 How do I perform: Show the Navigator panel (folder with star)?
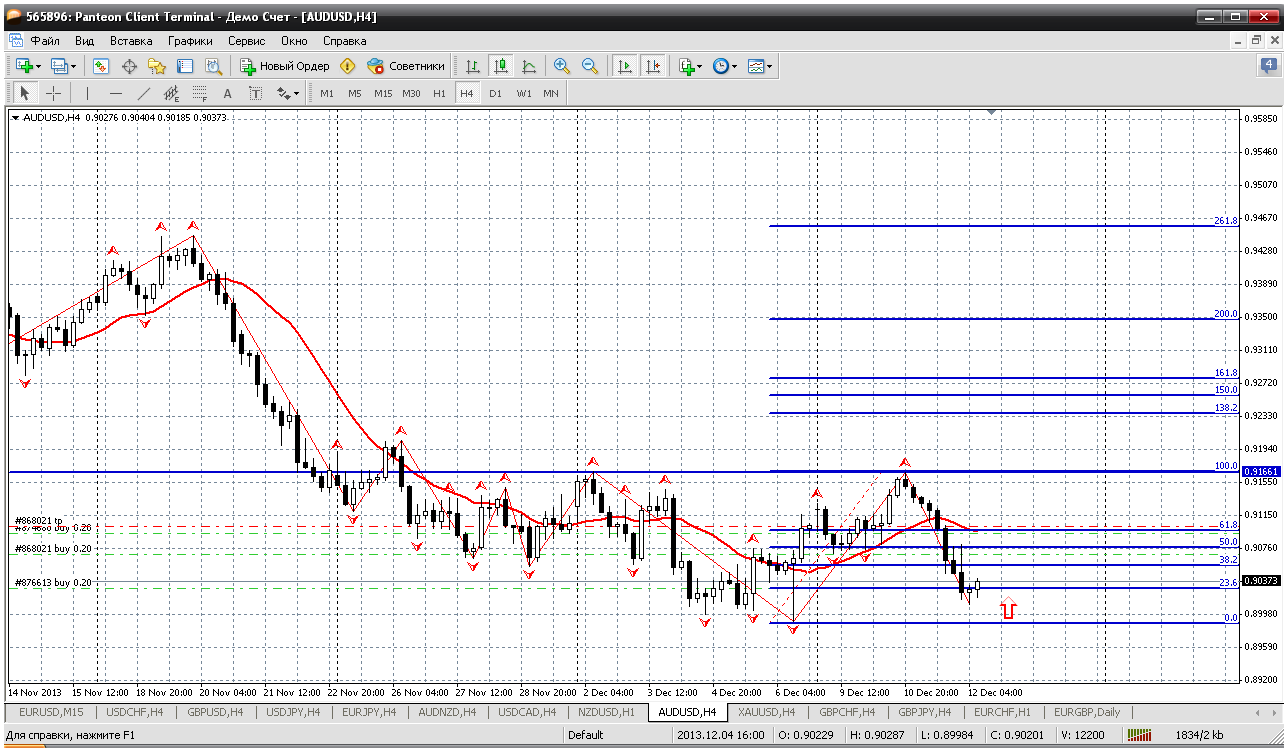157,66
